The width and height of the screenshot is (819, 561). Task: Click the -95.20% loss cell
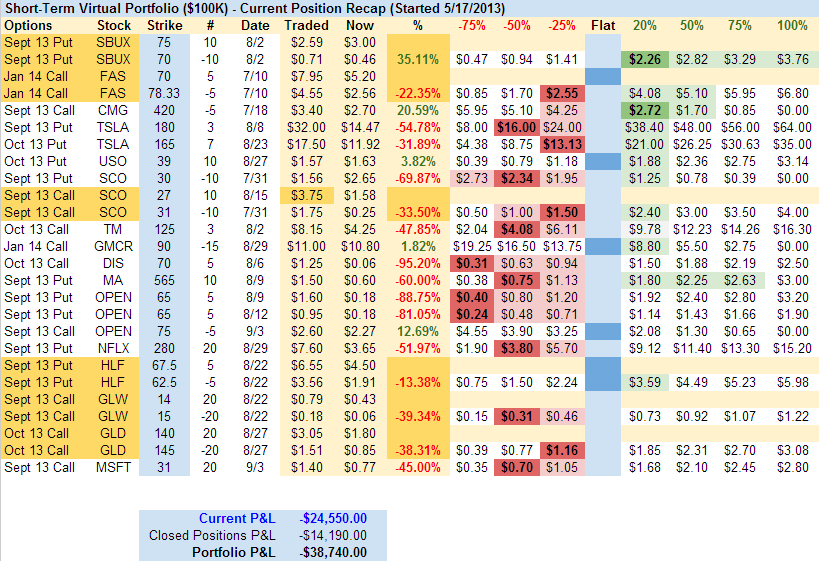[x=418, y=263]
